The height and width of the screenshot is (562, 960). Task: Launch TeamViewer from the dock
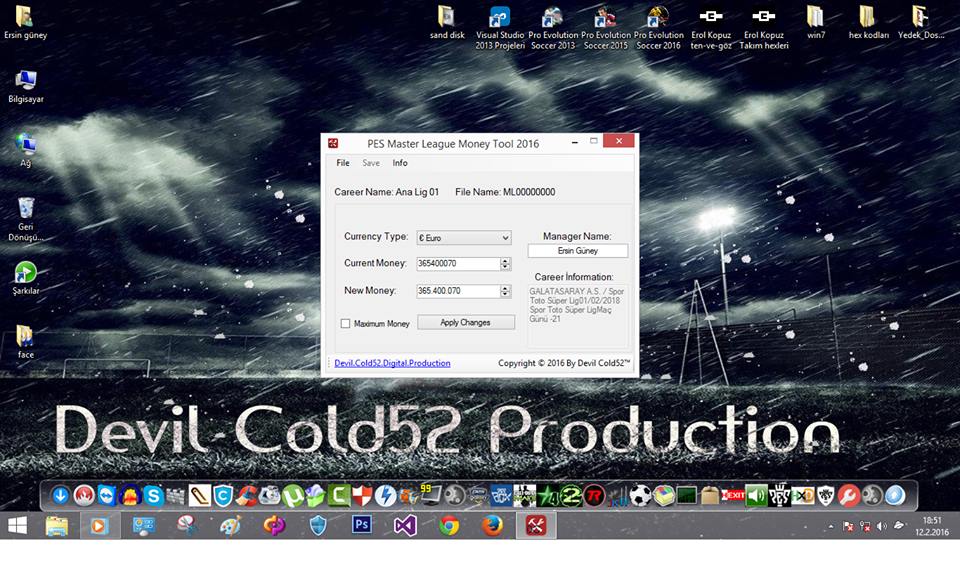(x=107, y=495)
